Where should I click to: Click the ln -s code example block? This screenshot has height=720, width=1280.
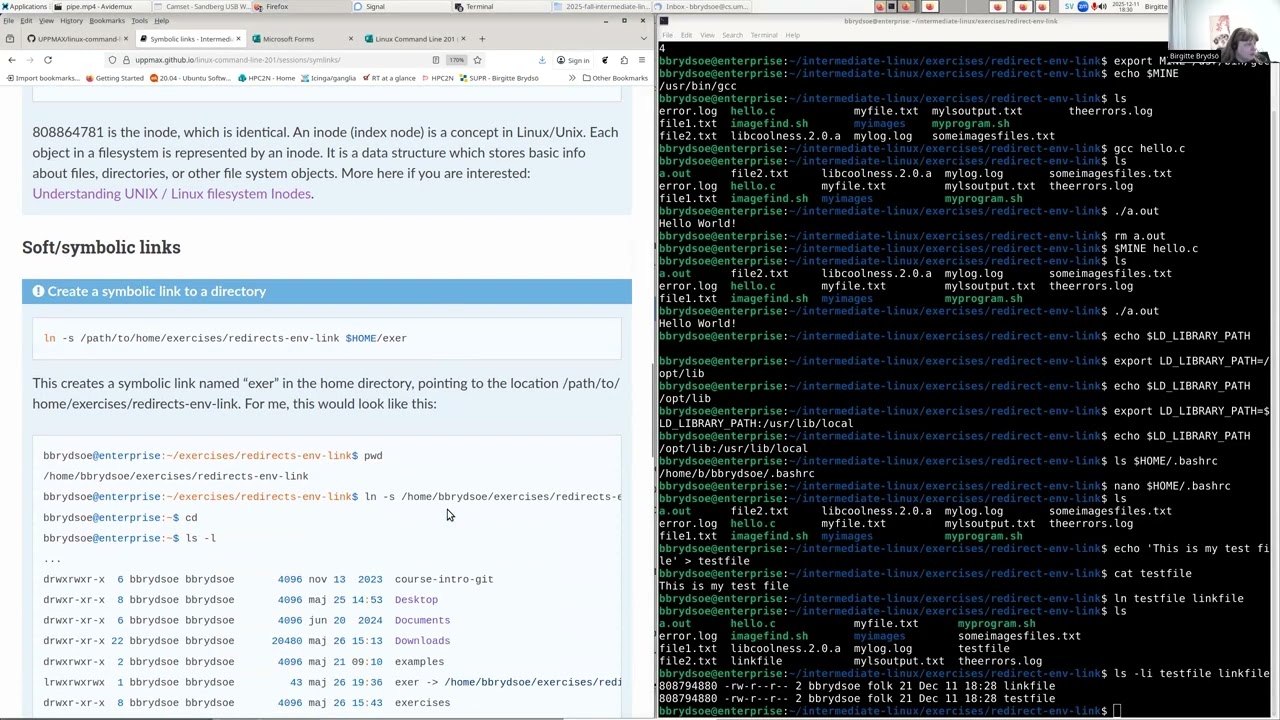[x=327, y=338]
